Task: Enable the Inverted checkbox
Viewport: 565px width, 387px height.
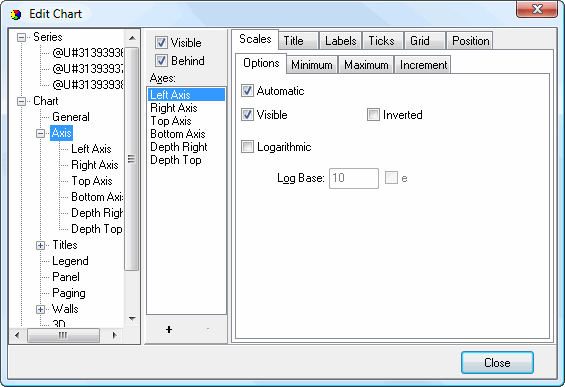Action: 373,115
